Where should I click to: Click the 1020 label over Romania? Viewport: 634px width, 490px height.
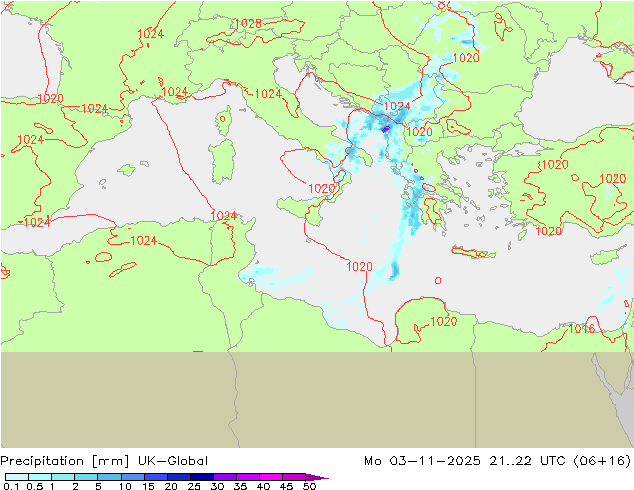pos(466,58)
